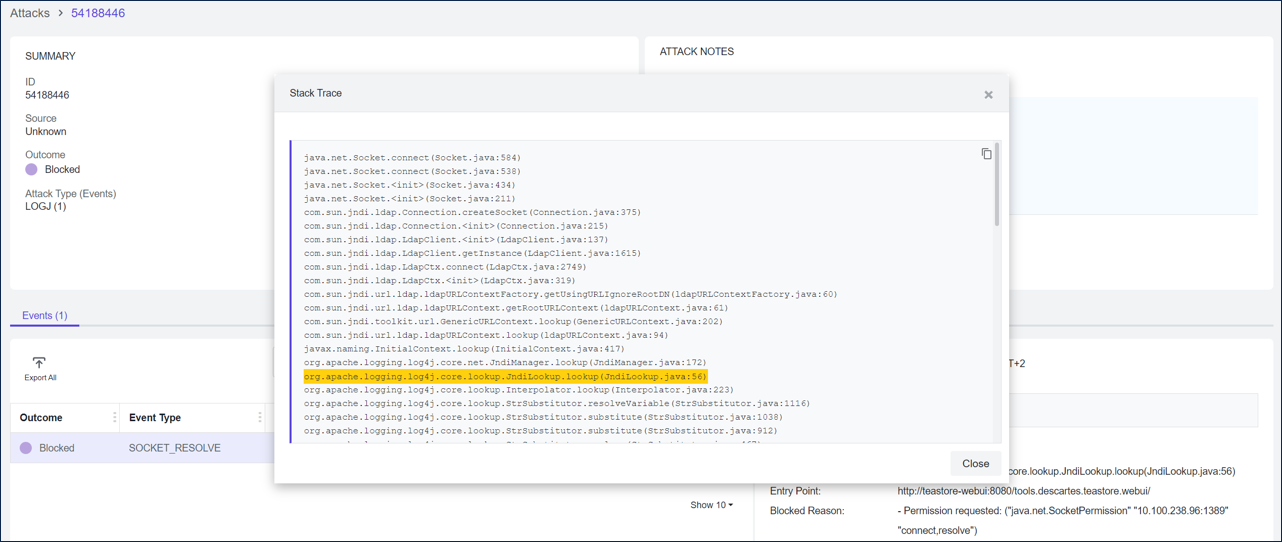Copy the stack trace to clipboard
Viewport: 1282px width, 542px height.
point(986,154)
